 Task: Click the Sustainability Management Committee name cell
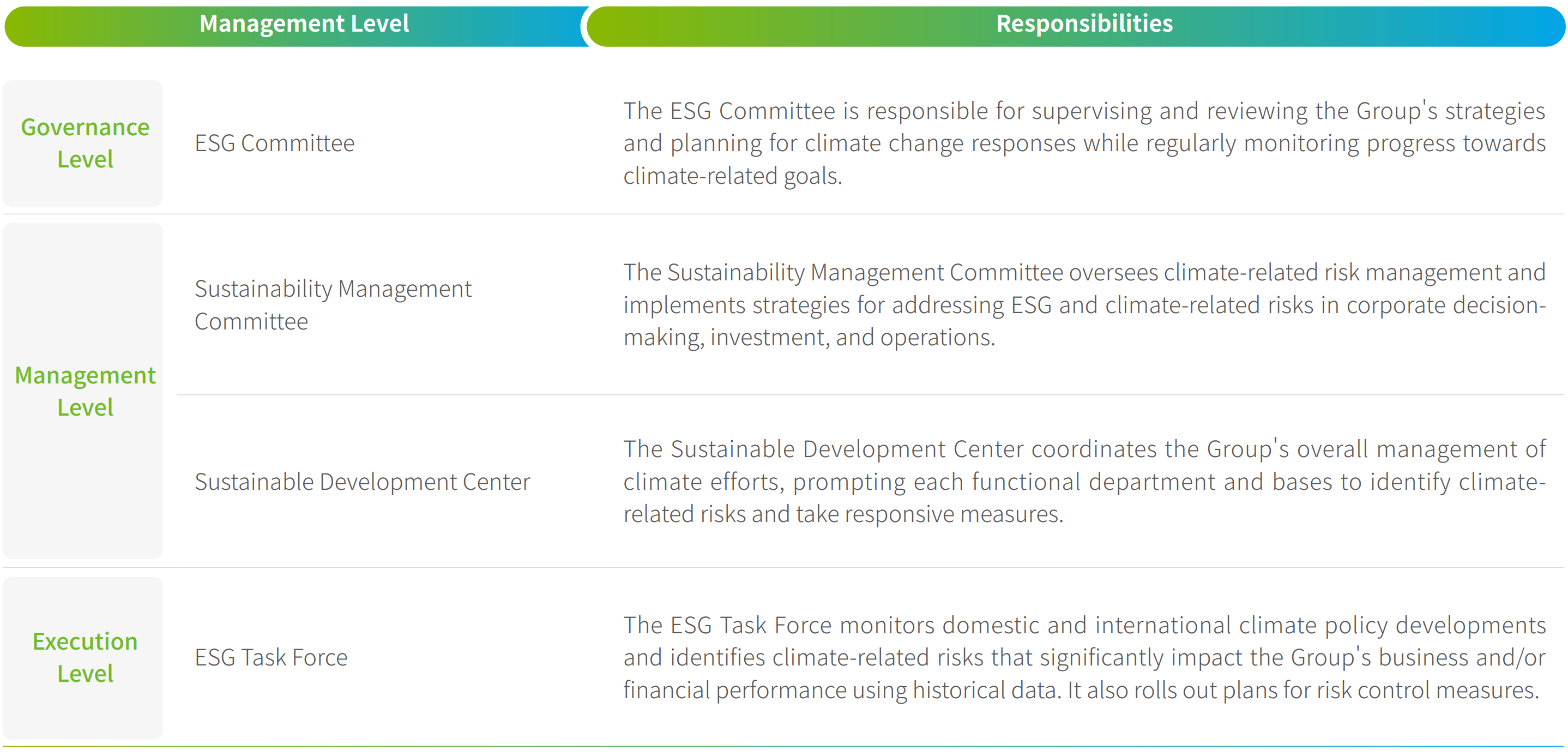pos(333,304)
